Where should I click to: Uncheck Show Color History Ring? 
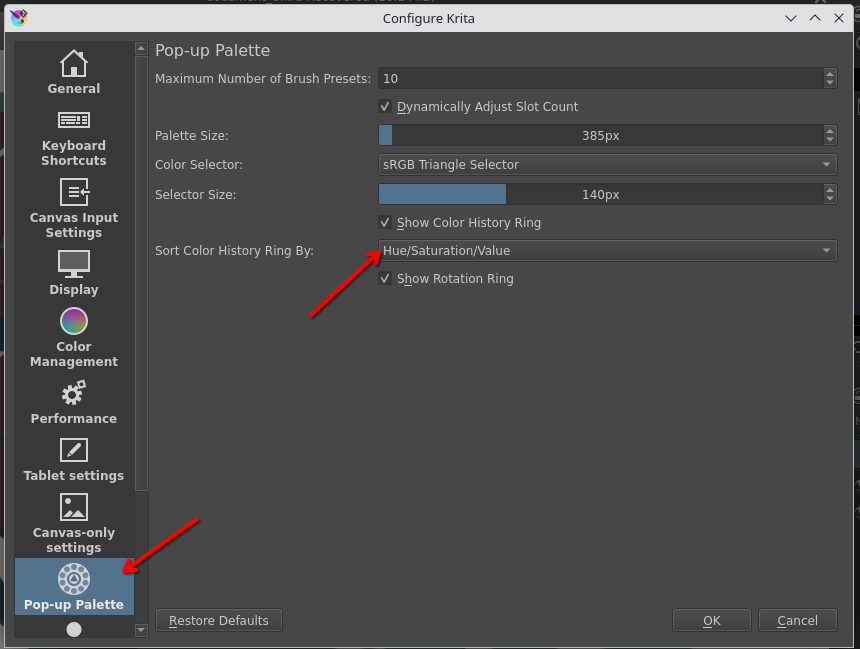pyautogui.click(x=385, y=223)
